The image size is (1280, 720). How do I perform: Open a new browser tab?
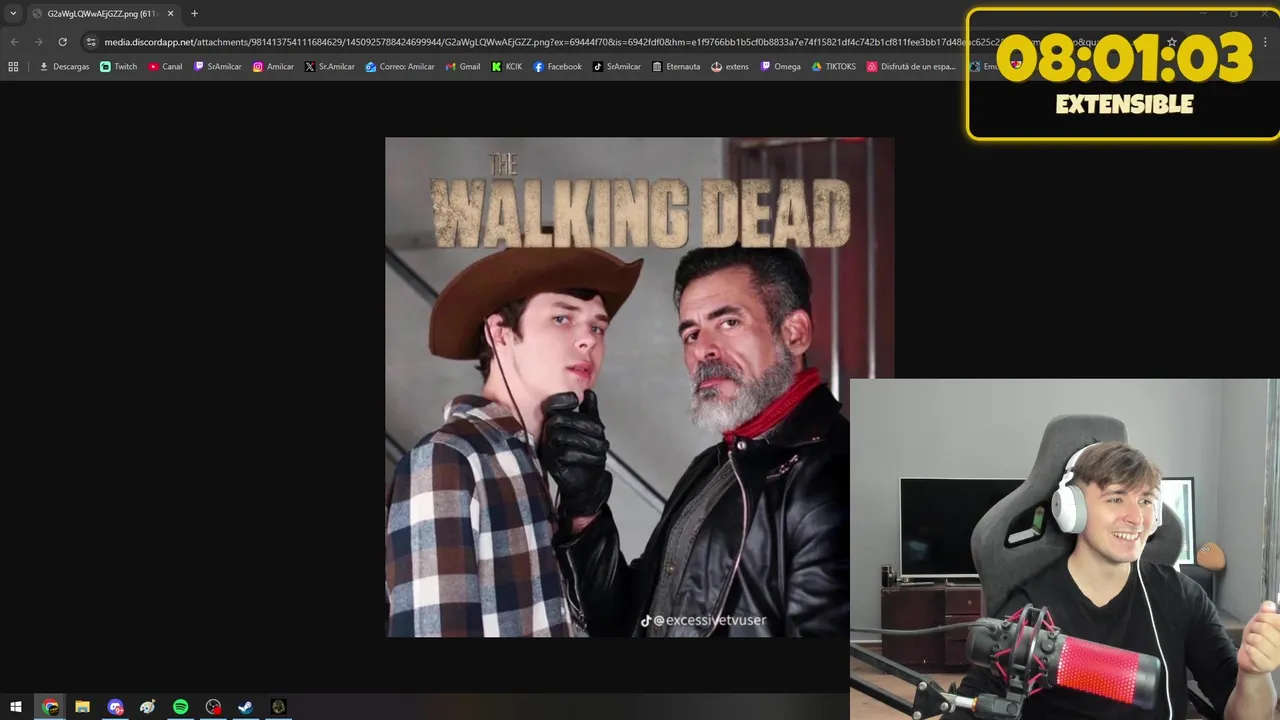point(194,13)
